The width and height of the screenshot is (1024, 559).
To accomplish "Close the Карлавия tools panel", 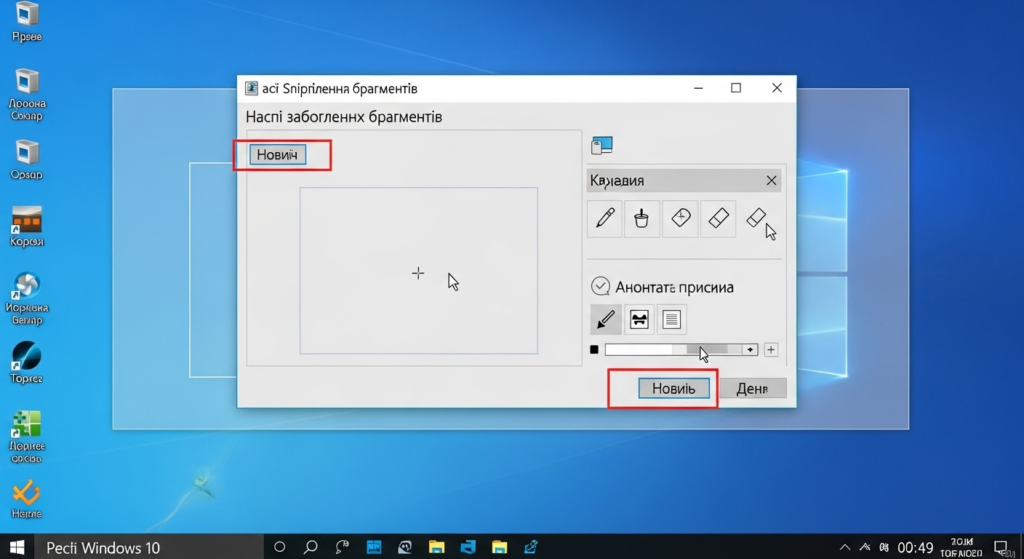I will [x=771, y=181].
